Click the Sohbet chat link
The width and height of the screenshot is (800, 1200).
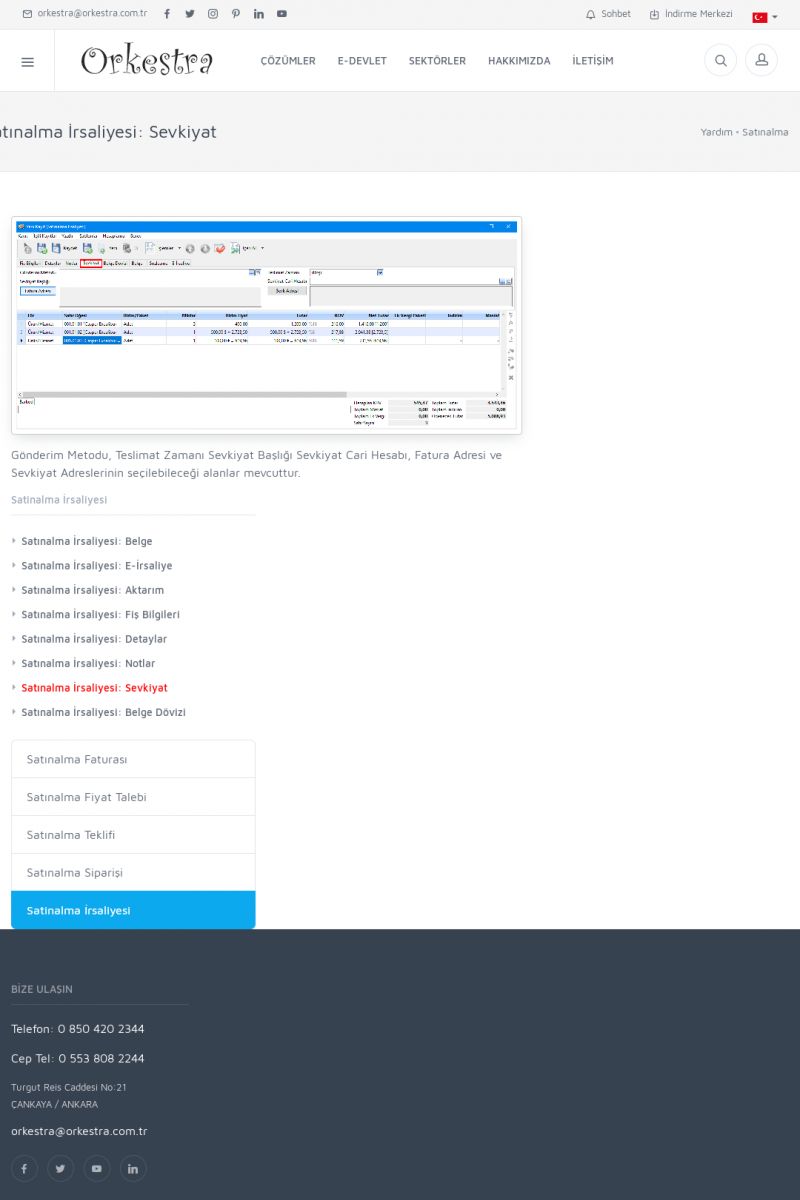tap(608, 14)
